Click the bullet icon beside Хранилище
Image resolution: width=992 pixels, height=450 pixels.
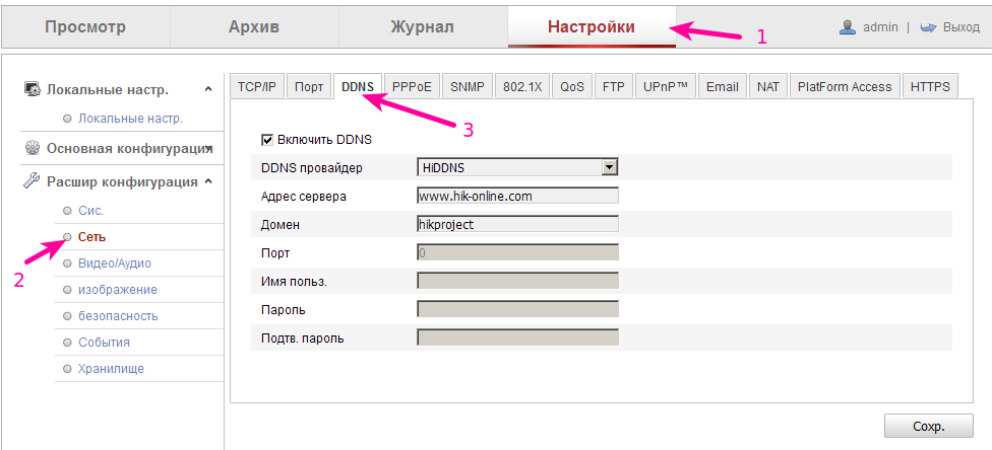click(x=67, y=368)
